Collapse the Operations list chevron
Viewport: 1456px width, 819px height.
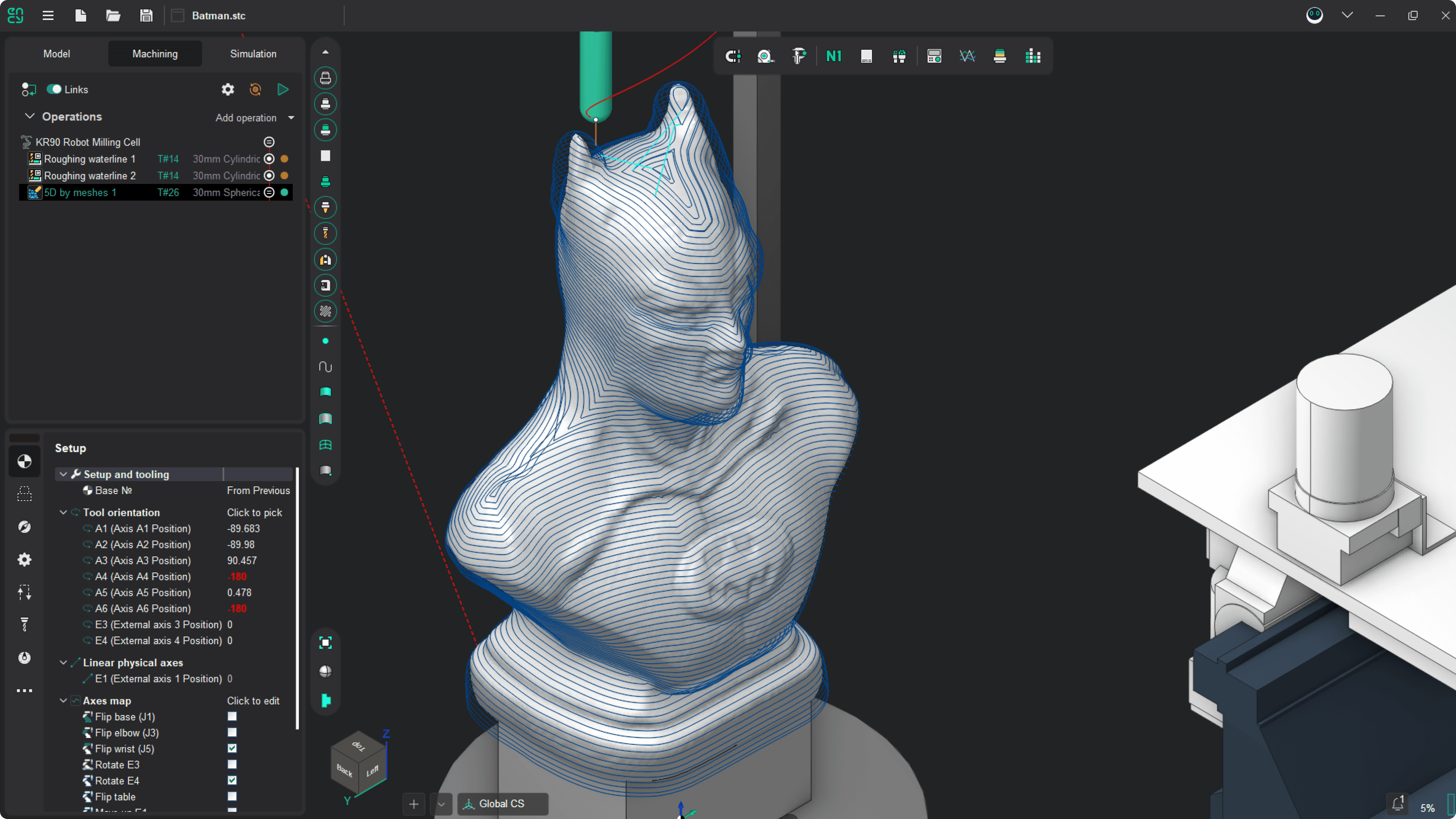pyautogui.click(x=30, y=116)
